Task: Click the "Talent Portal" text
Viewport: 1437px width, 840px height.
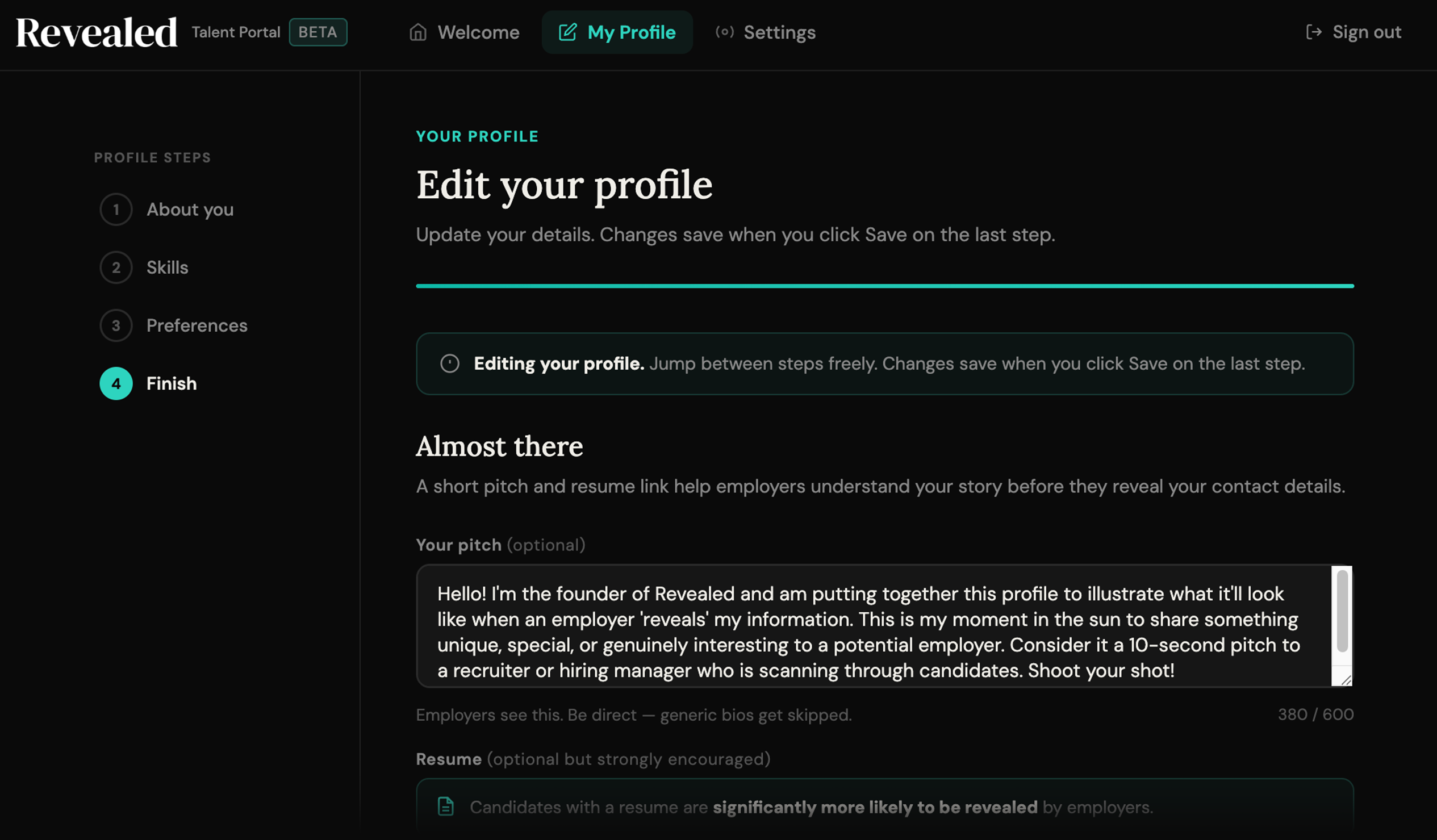Action: coord(236,32)
